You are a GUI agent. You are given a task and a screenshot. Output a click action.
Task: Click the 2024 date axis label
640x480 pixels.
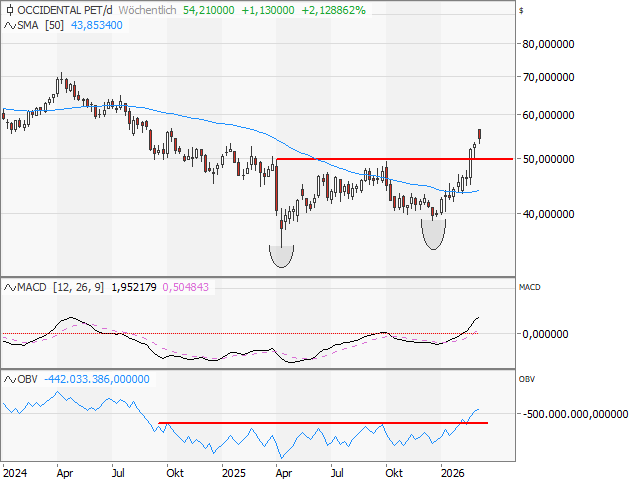point(15,473)
